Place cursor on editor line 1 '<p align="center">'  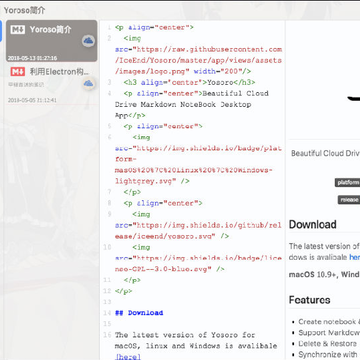click(x=154, y=28)
